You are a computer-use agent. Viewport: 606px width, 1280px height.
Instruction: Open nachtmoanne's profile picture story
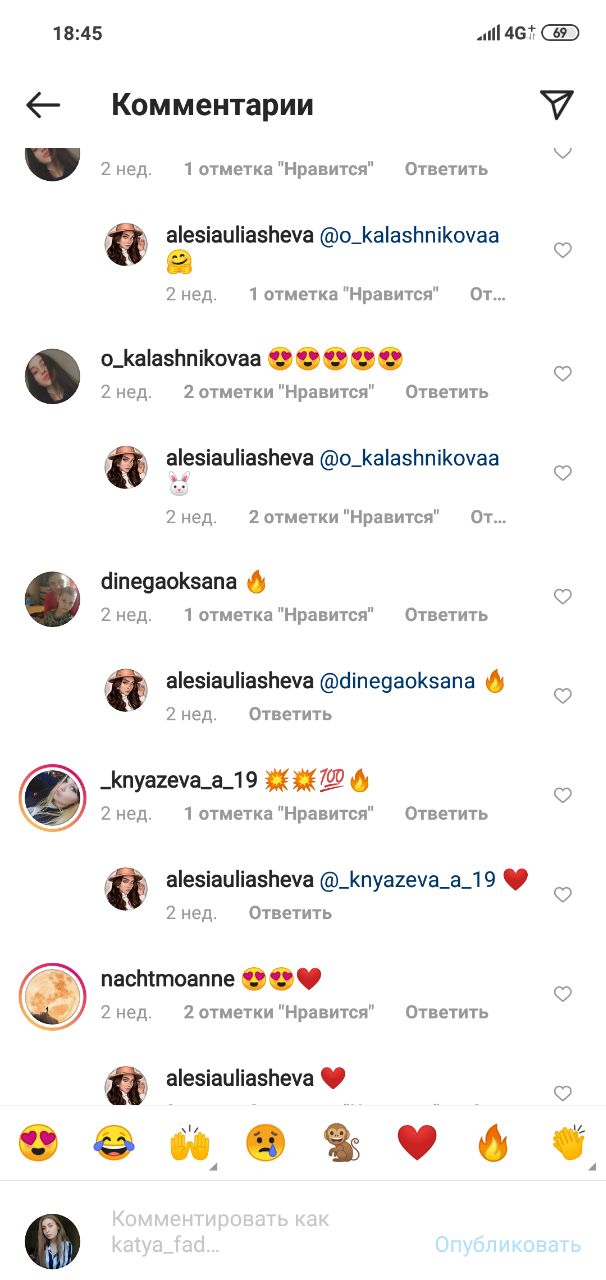click(x=52, y=996)
